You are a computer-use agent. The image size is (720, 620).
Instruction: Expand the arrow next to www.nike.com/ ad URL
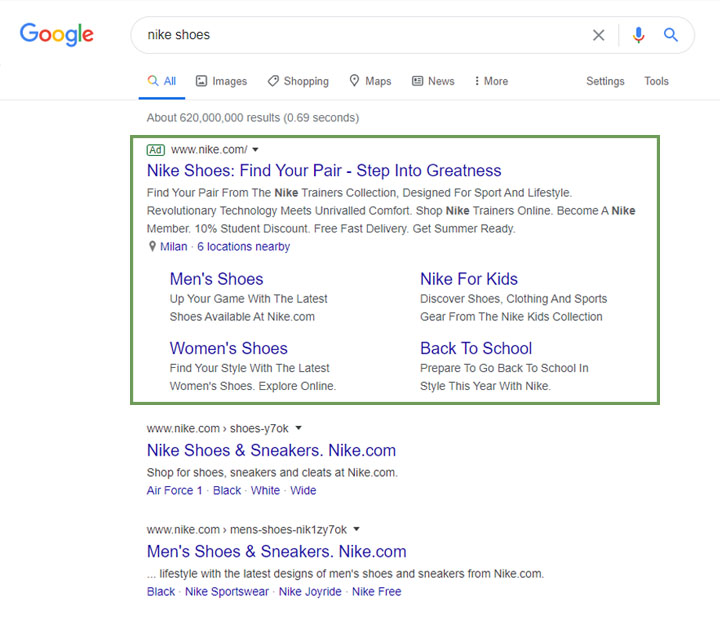[x=256, y=150]
